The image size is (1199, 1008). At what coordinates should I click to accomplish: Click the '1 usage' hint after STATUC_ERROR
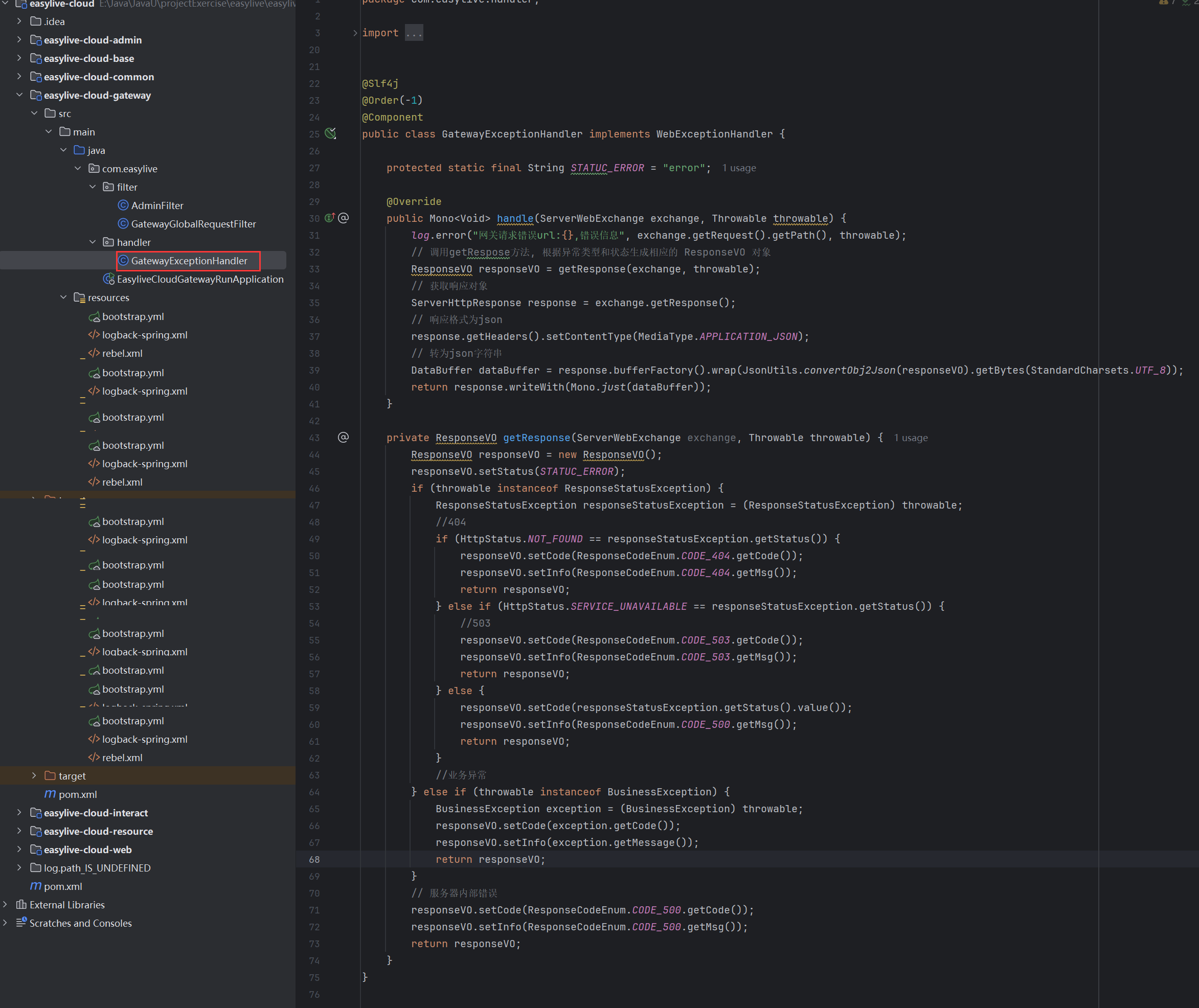coord(739,168)
